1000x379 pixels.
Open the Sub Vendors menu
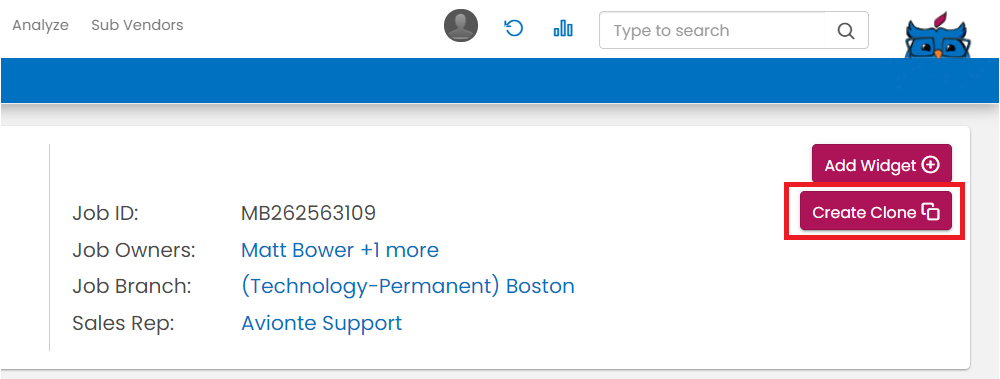click(137, 26)
